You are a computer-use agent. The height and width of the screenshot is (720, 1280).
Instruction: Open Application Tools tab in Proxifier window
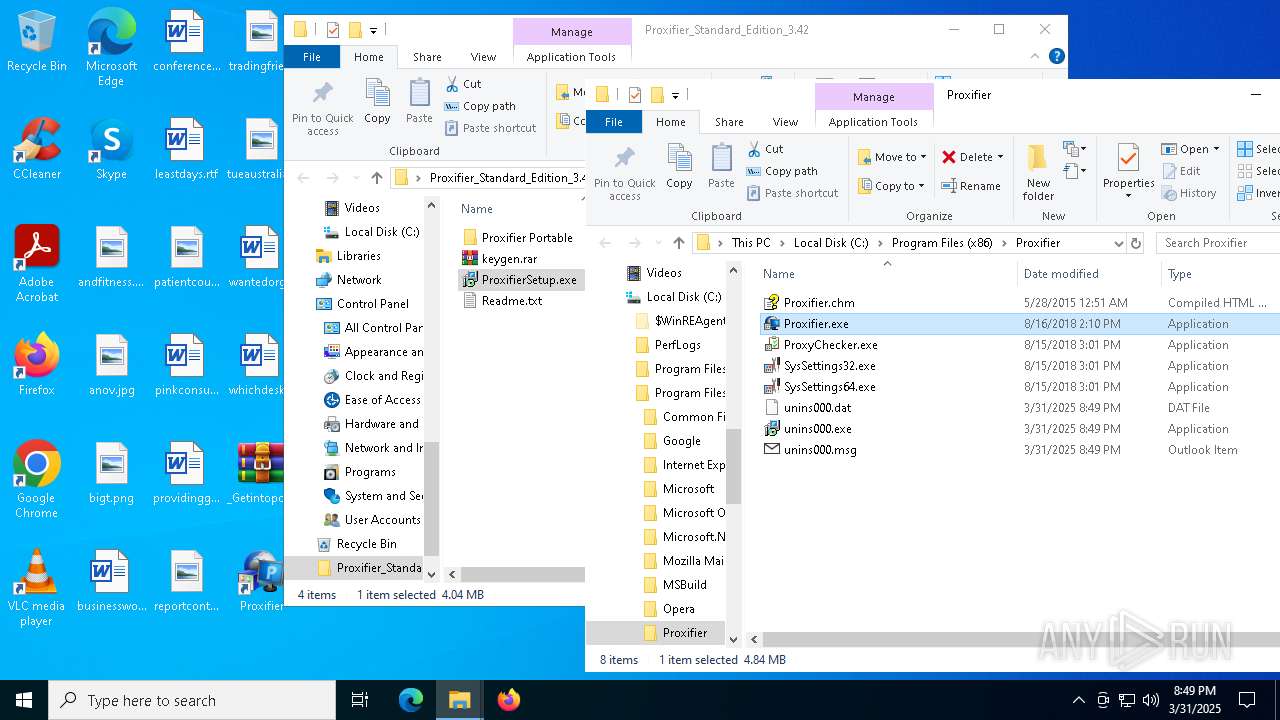pos(873,122)
